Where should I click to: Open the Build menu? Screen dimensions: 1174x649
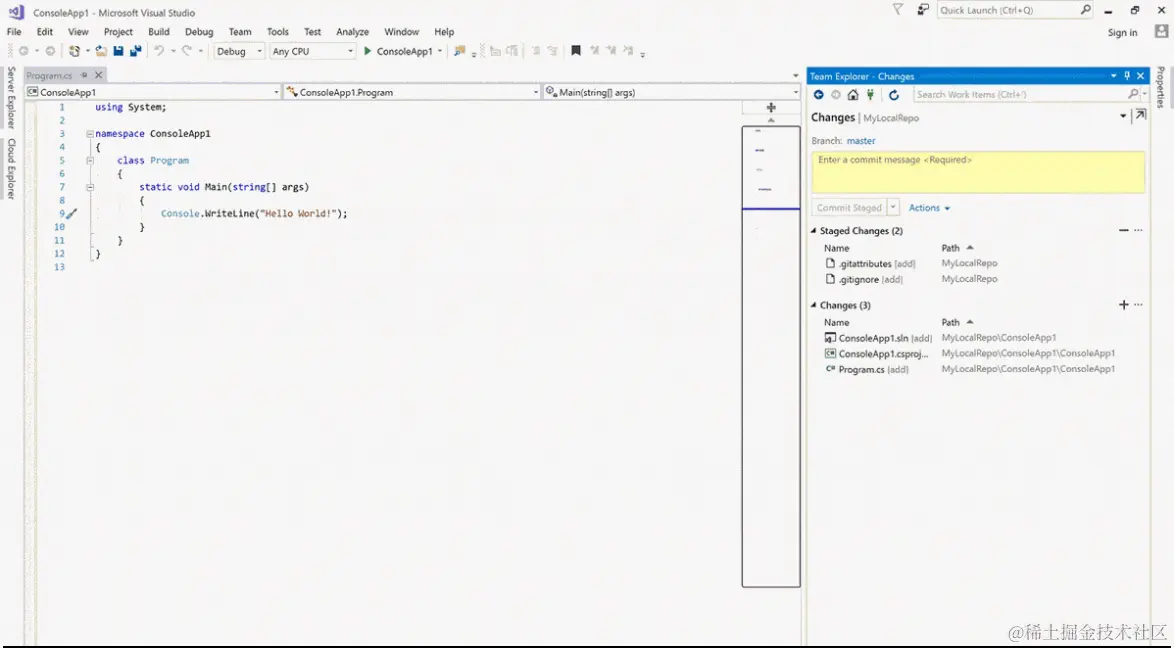pyautogui.click(x=159, y=31)
